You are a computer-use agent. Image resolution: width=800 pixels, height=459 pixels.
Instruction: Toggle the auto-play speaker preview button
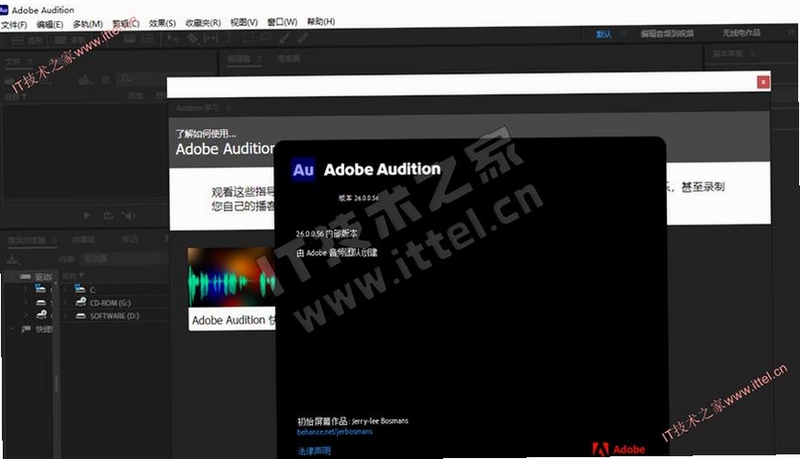[x=128, y=215]
